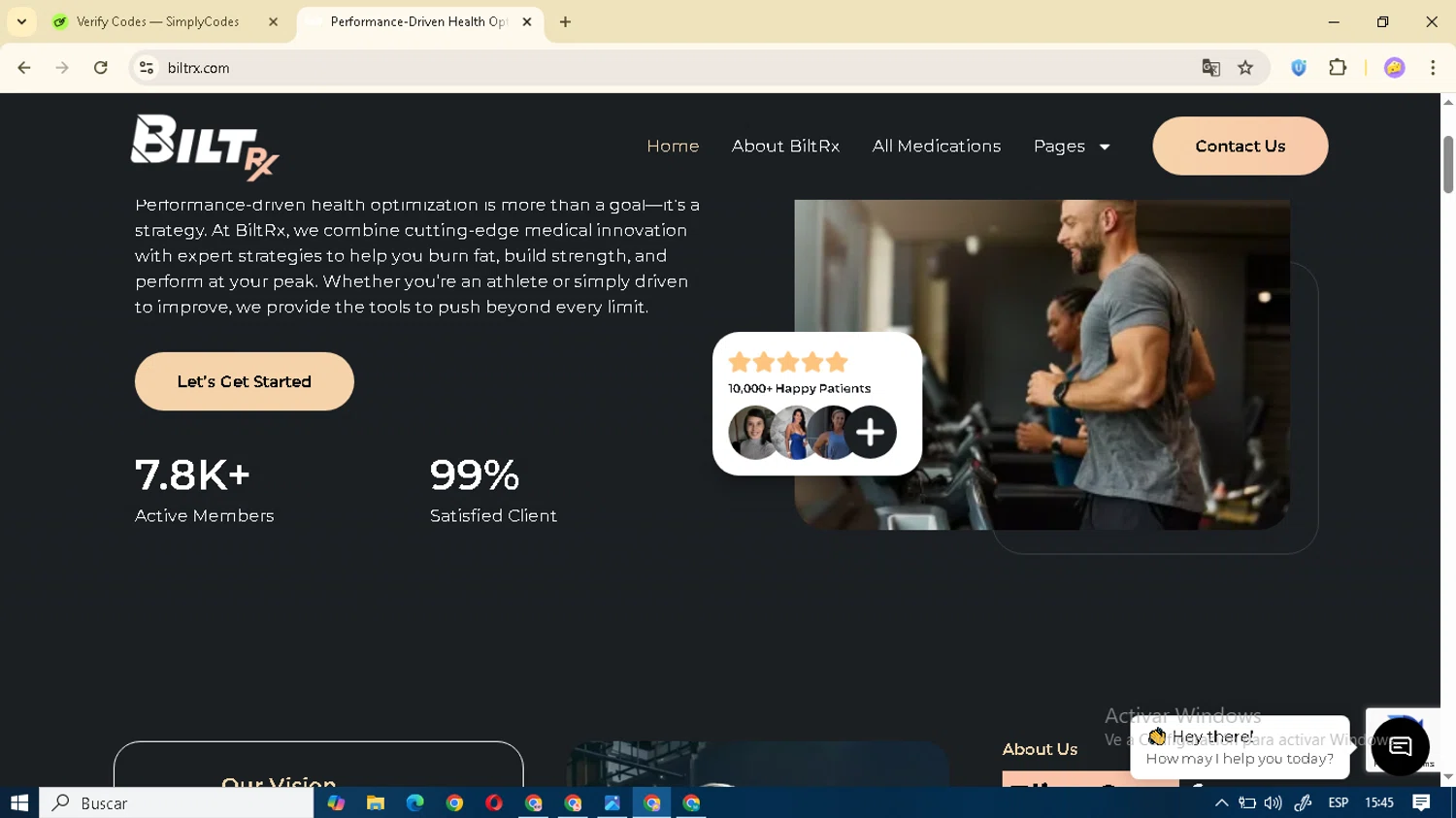This screenshot has width=1456, height=818.
Task: Click the Buscar taskbar search box
Action: click(x=177, y=803)
